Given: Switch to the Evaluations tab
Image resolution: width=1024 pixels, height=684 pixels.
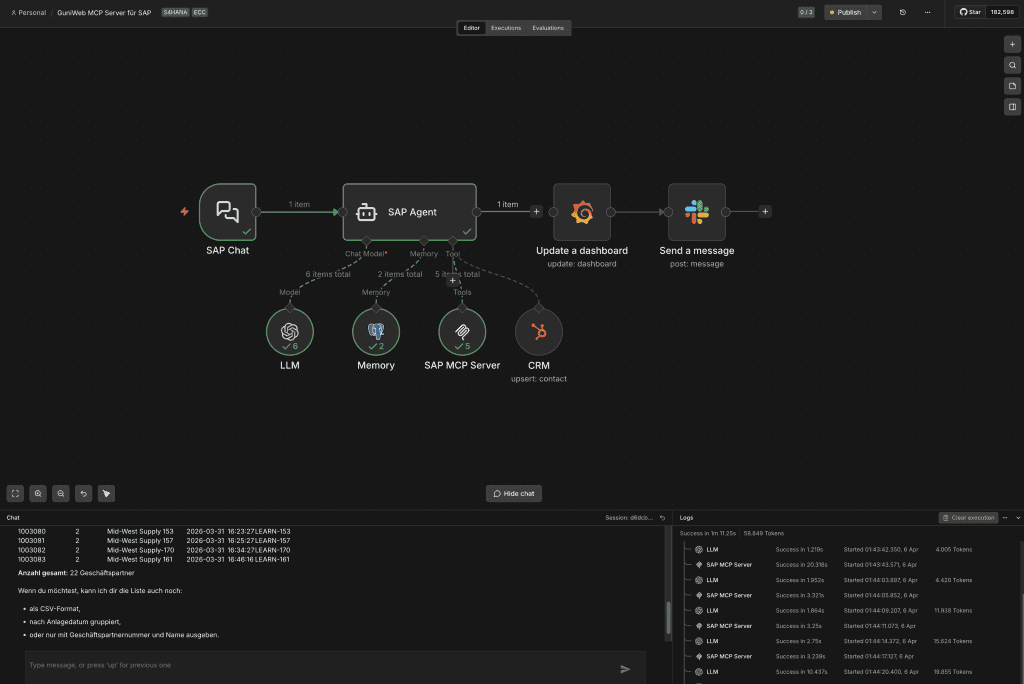Looking at the screenshot, I should coord(548,28).
